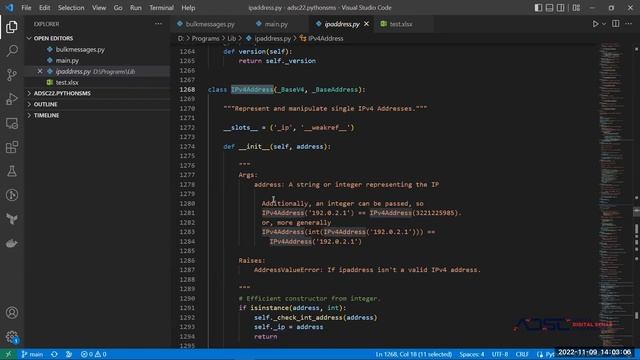640x360 pixels.
Task: Open the Edit menu
Action: (x=44, y=8)
